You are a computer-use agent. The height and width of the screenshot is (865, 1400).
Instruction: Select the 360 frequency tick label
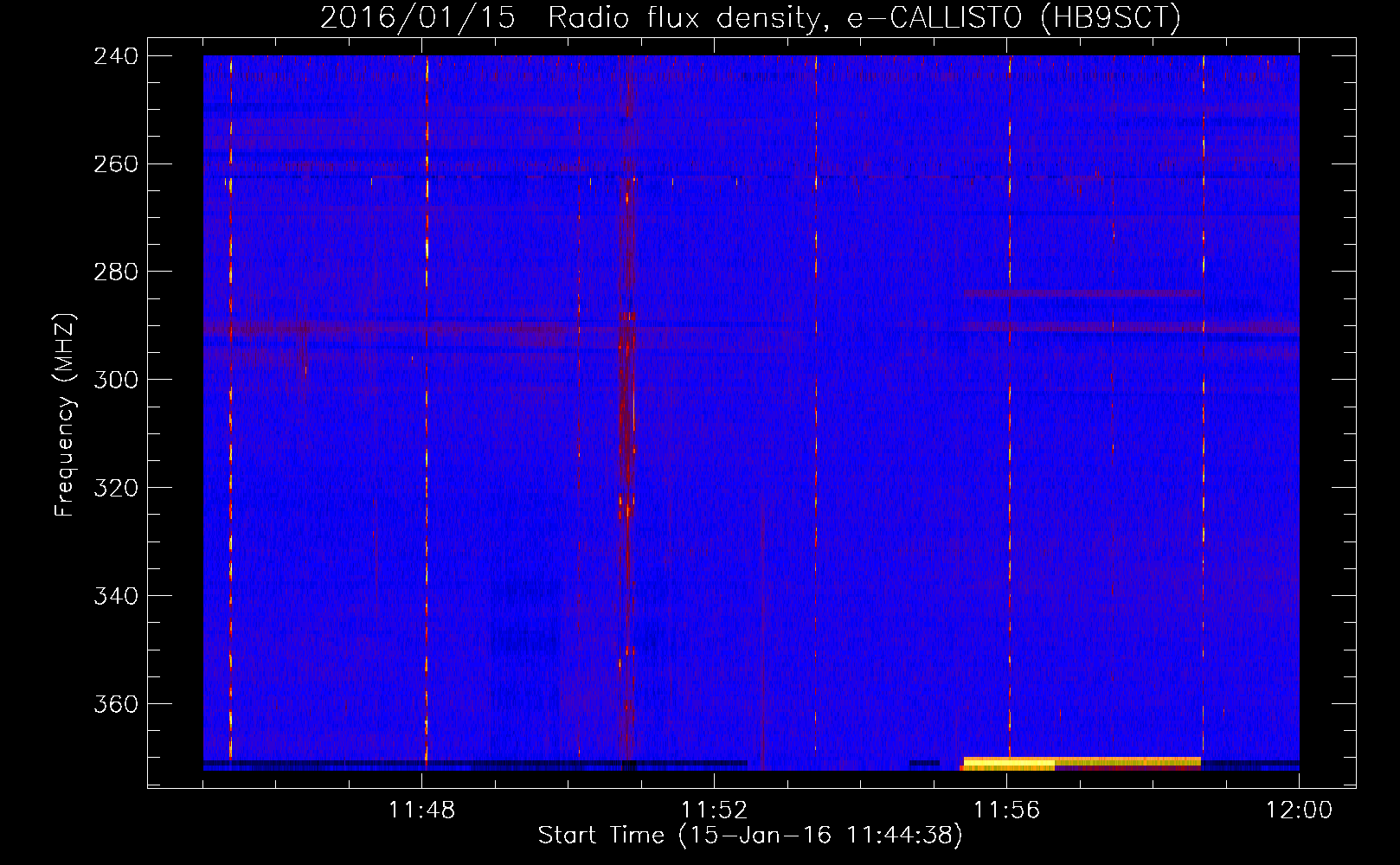(x=116, y=704)
